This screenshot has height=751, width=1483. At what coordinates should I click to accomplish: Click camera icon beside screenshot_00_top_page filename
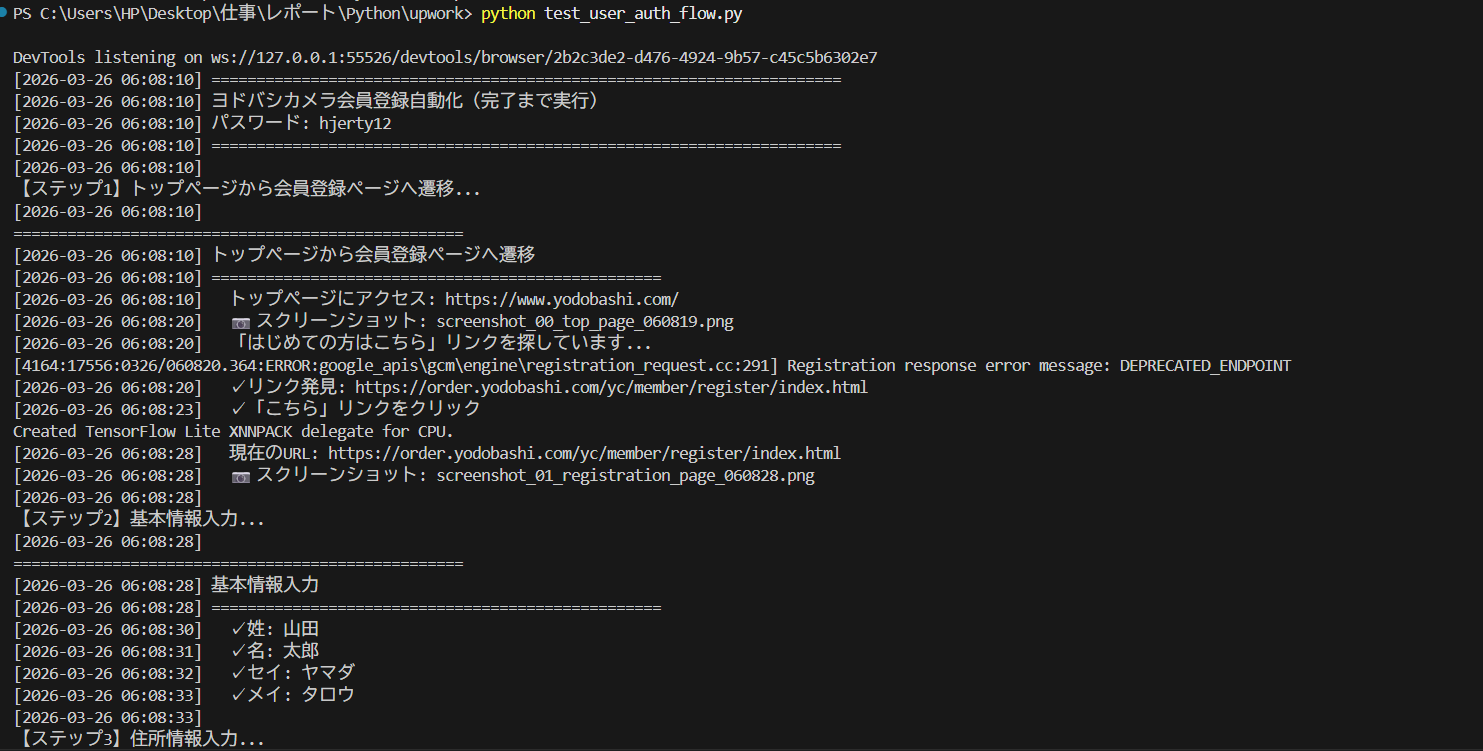tap(241, 322)
